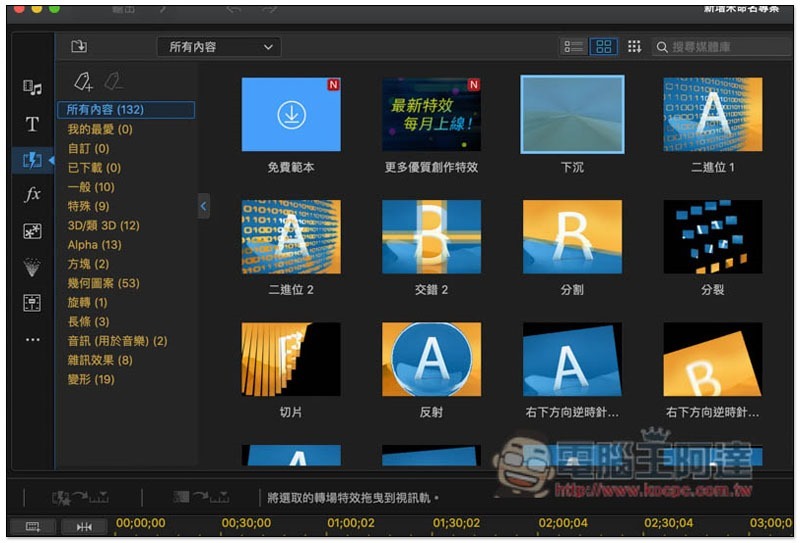Click the 免費範本 download thumbnail
The image size is (800, 543).
(x=291, y=114)
